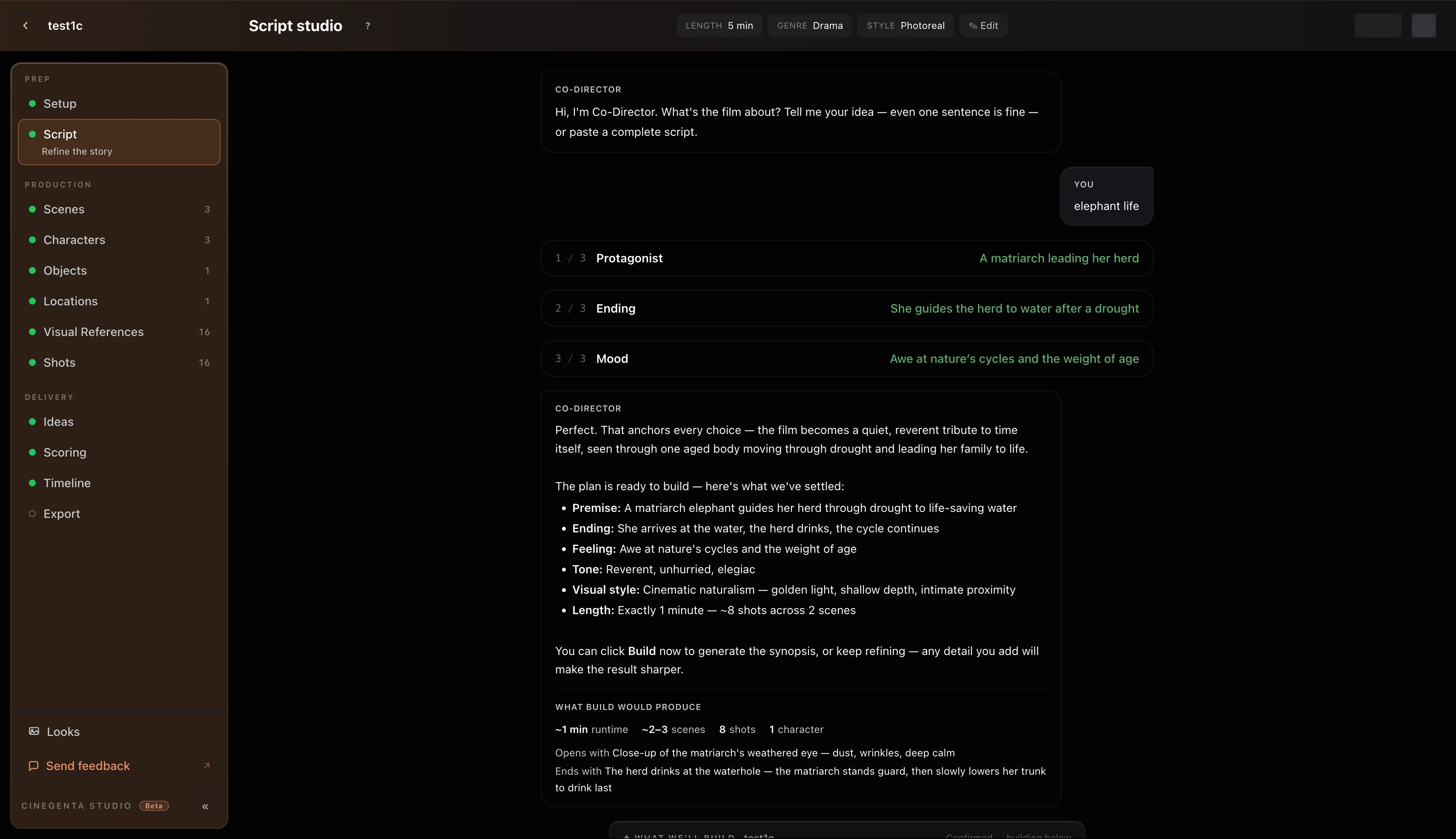1456x839 pixels.
Task: Open the Ideas section
Action: (119, 422)
